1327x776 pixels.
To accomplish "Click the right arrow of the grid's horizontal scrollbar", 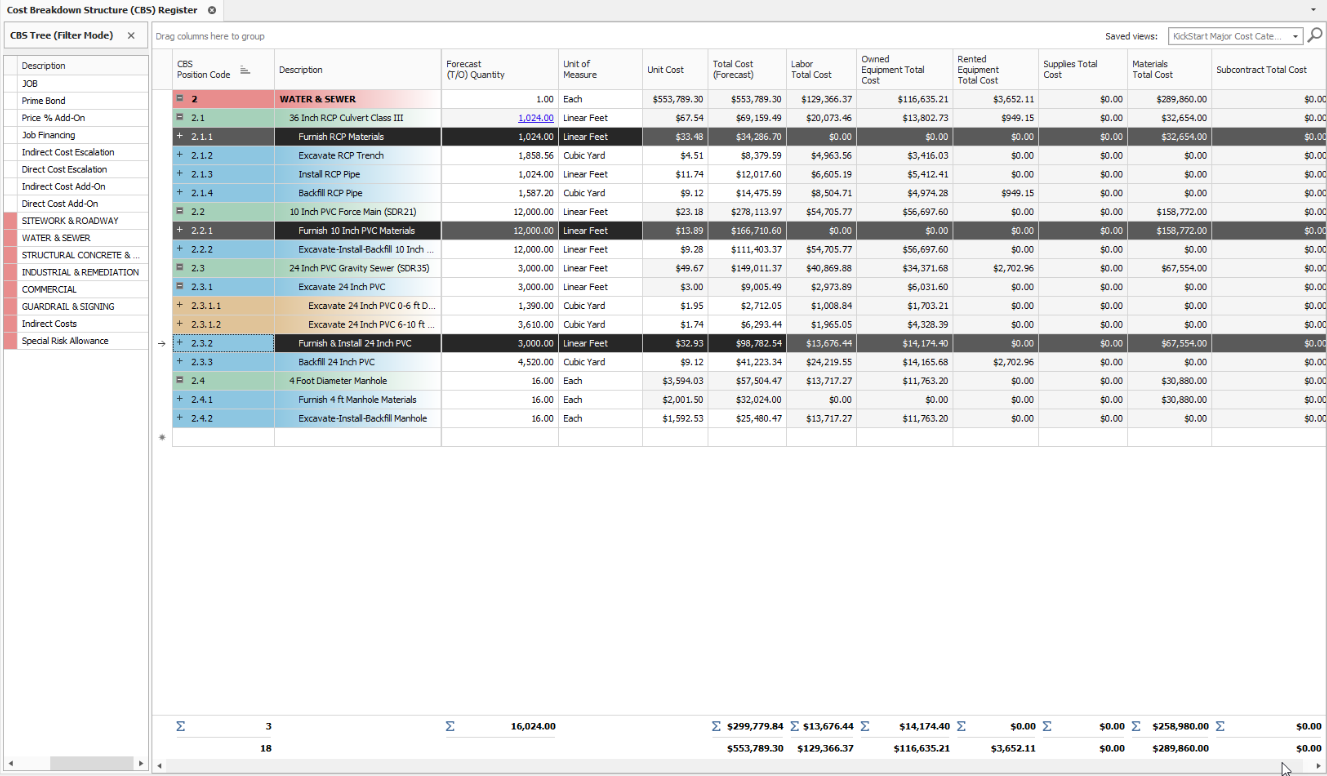I will click(x=1320, y=766).
